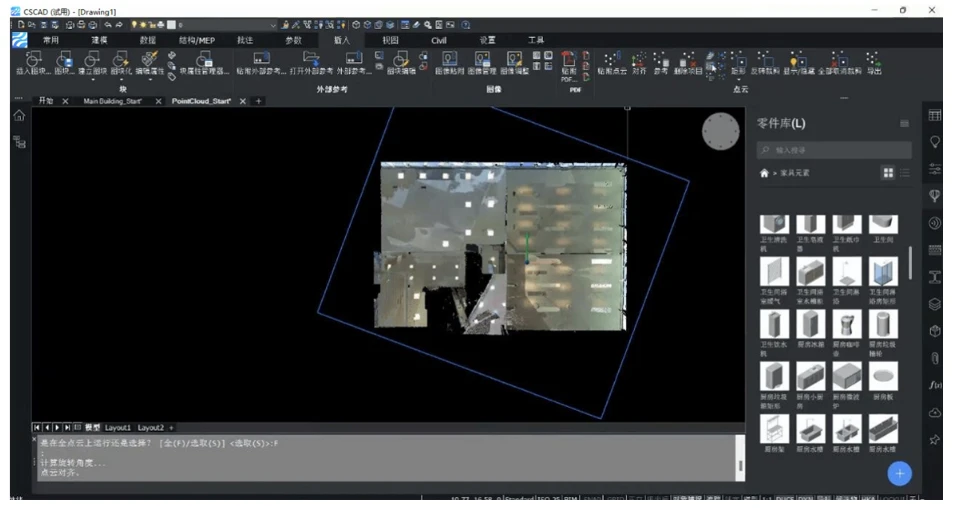The image size is (954, 508).
Task: Click the point cloud Export (导出) icon
Action: click(873, 59)
